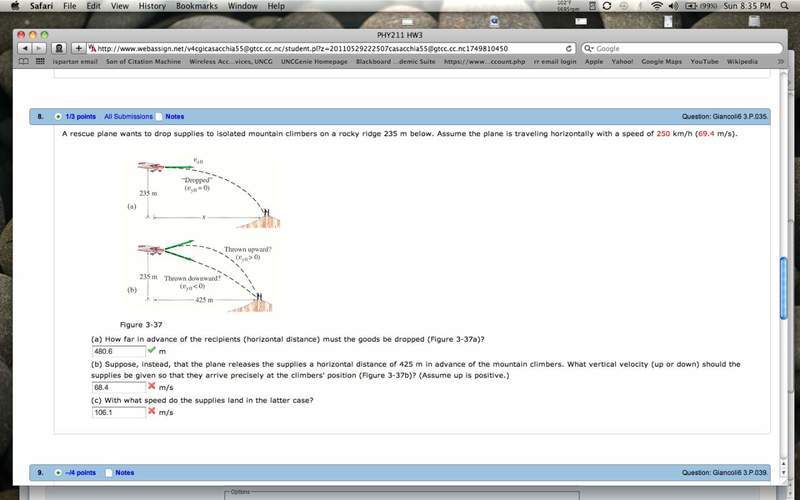
Task: Open Notes for question 9
Action: (x=124, y=472)
